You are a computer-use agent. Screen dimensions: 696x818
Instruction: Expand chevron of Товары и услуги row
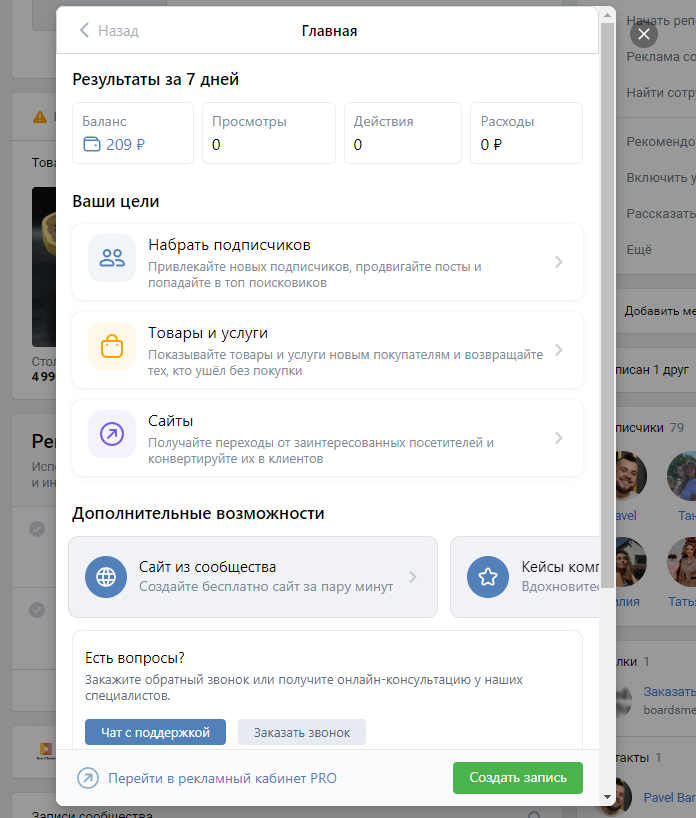(559, 350)
